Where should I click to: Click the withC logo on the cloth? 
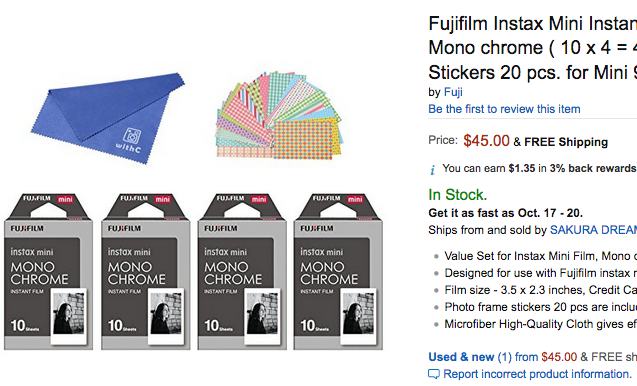[130, 141]
